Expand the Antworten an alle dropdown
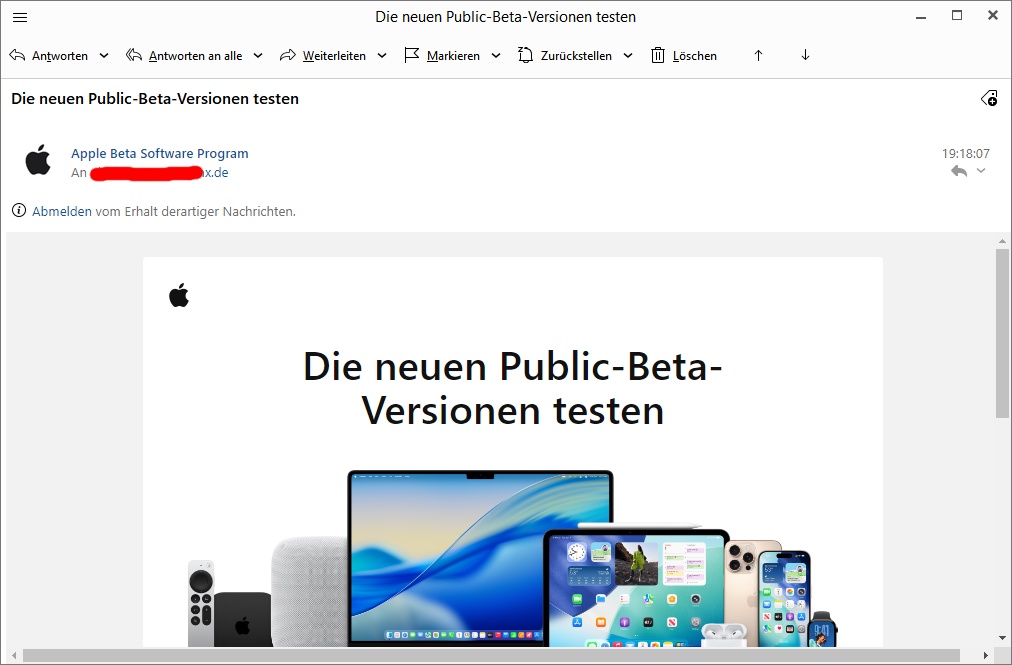Viewport: 1012px width, 665px height. (x=258, y=56)
